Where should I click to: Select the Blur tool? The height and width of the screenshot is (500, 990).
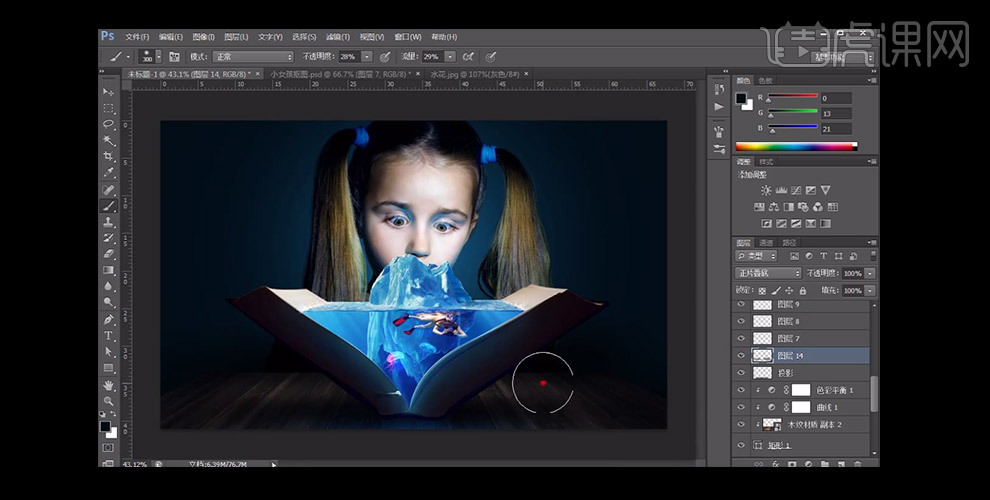tap(109, 286)
